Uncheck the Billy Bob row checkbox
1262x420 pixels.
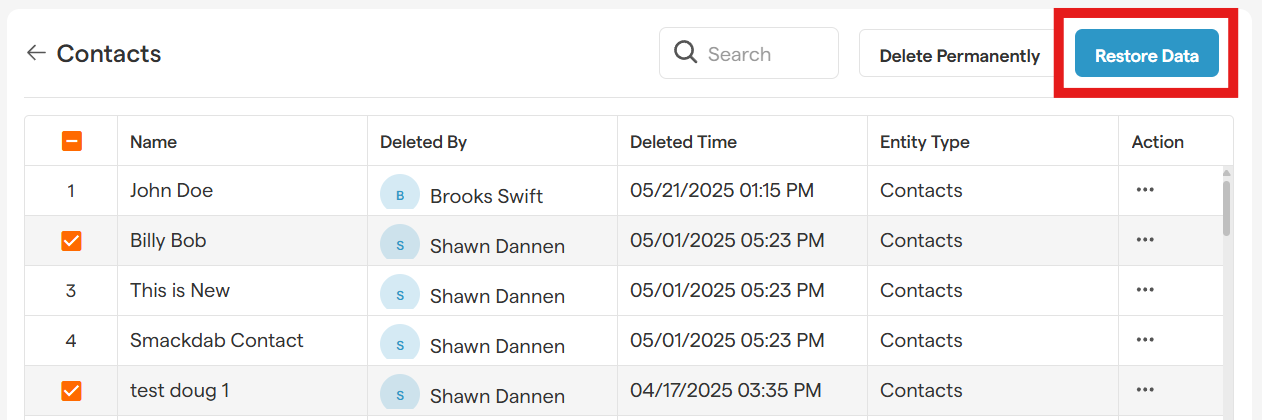(x=71, y=241)
